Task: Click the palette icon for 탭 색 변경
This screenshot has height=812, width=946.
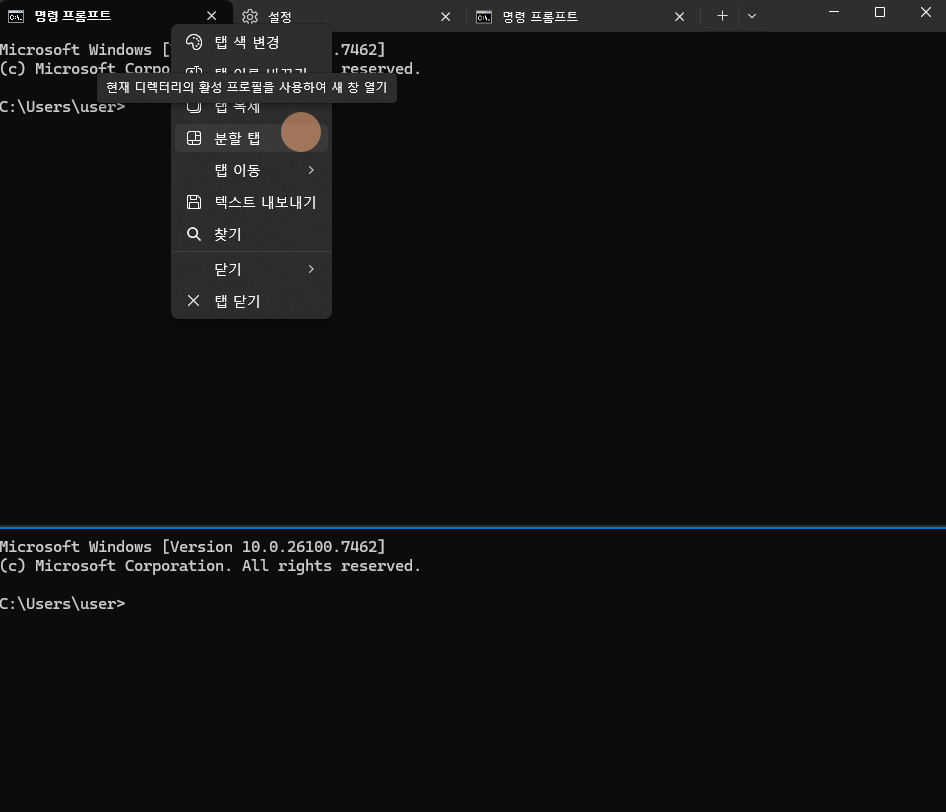Action: tap(194, 42)
